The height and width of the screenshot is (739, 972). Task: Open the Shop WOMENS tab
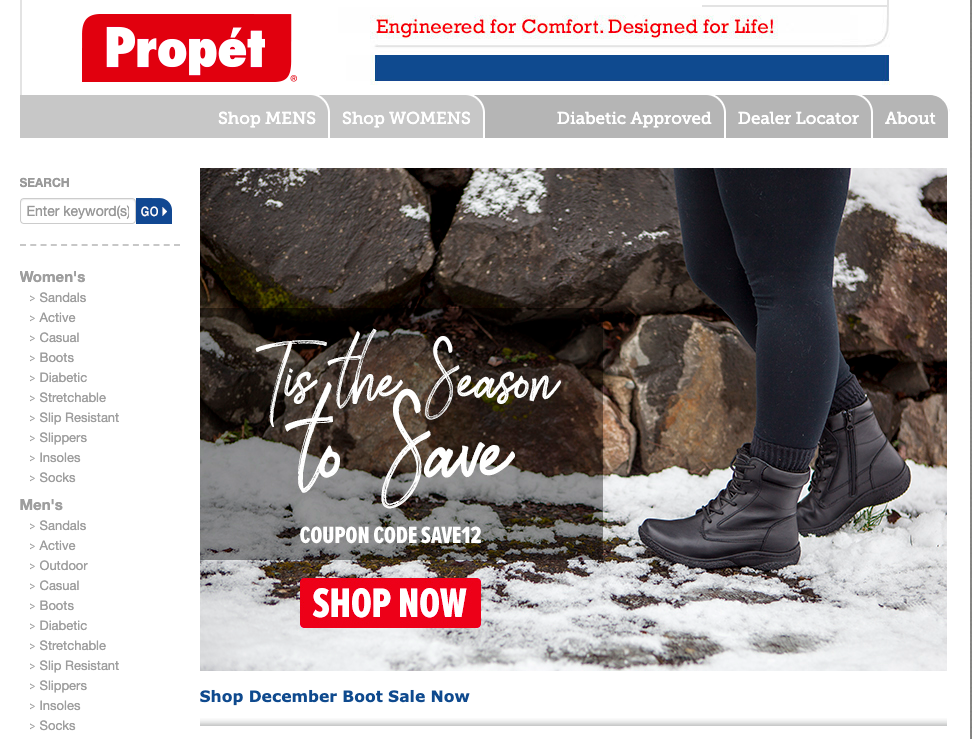(x=406, y=118)
